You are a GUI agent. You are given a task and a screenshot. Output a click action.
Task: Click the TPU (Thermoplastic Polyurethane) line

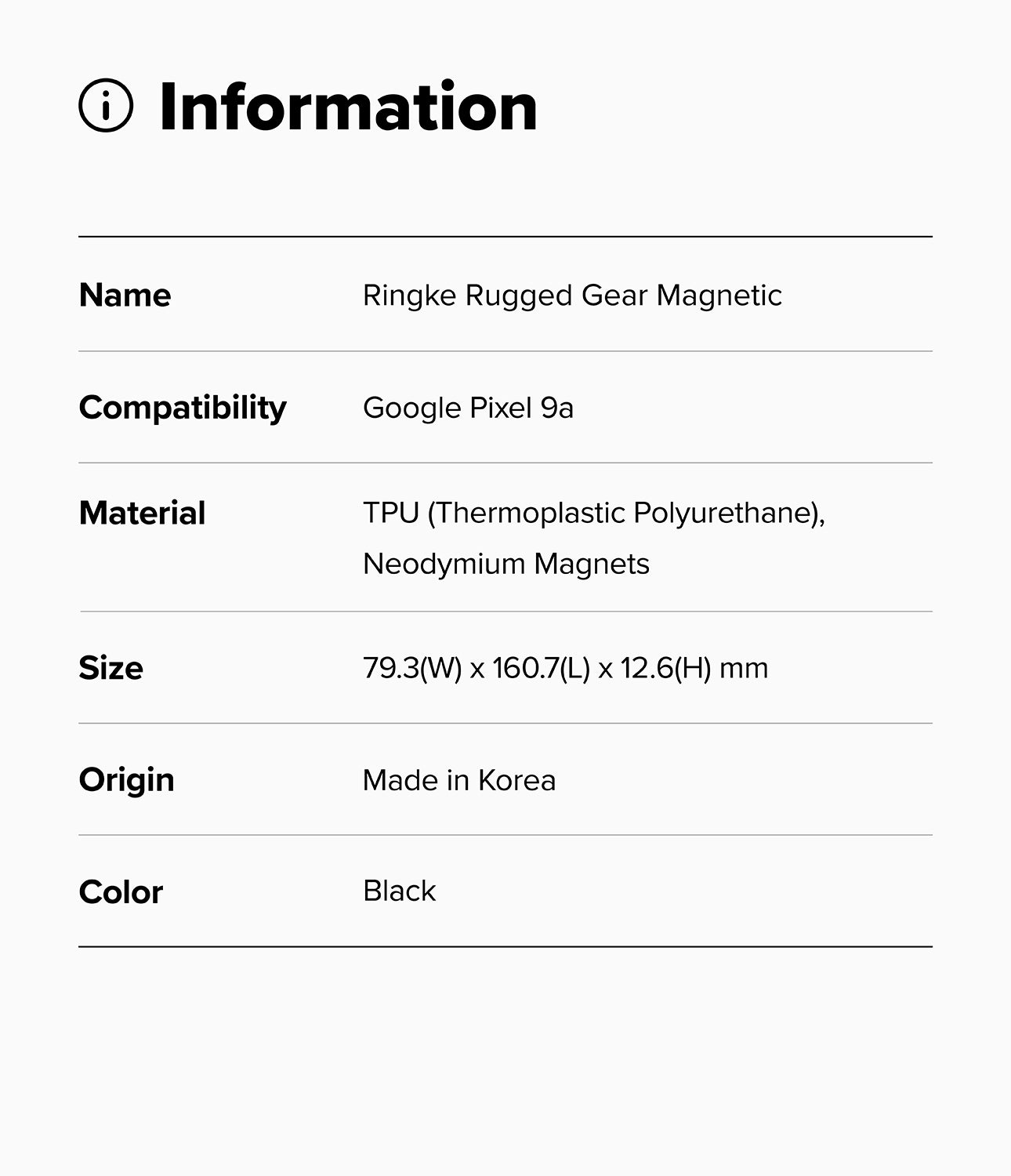click(x=593, y=513)
